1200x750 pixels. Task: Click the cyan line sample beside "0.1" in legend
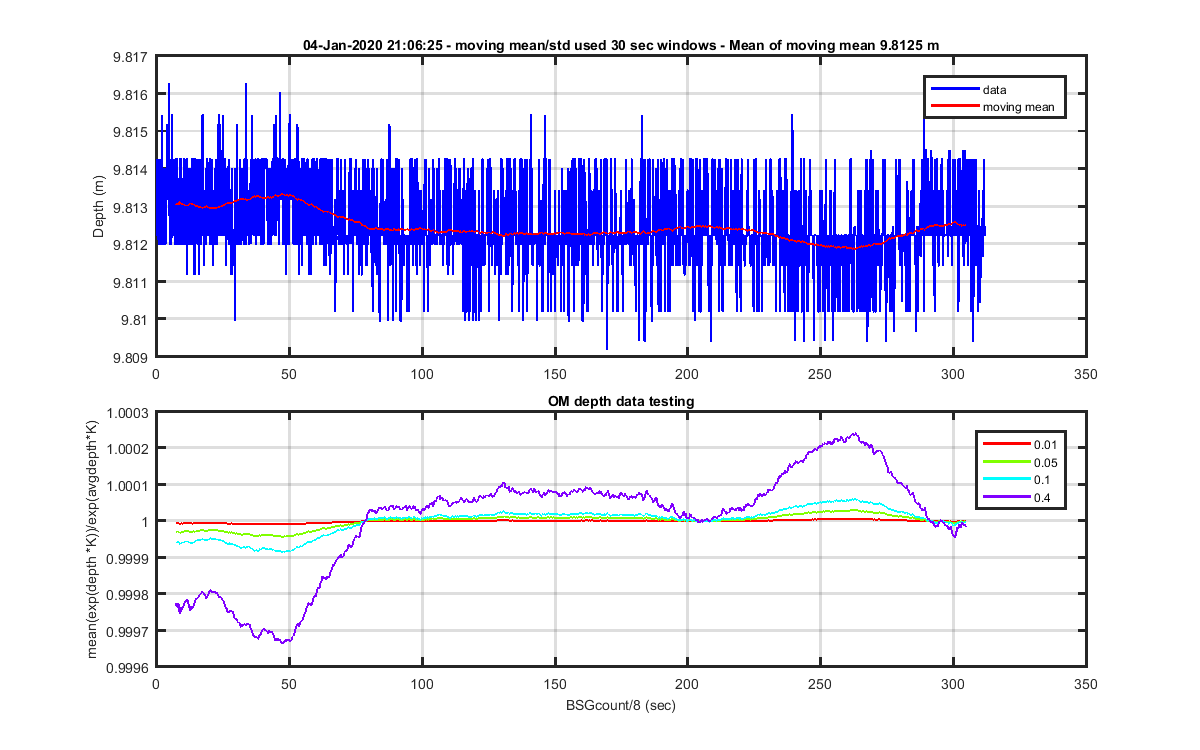tap(1006, 479)
